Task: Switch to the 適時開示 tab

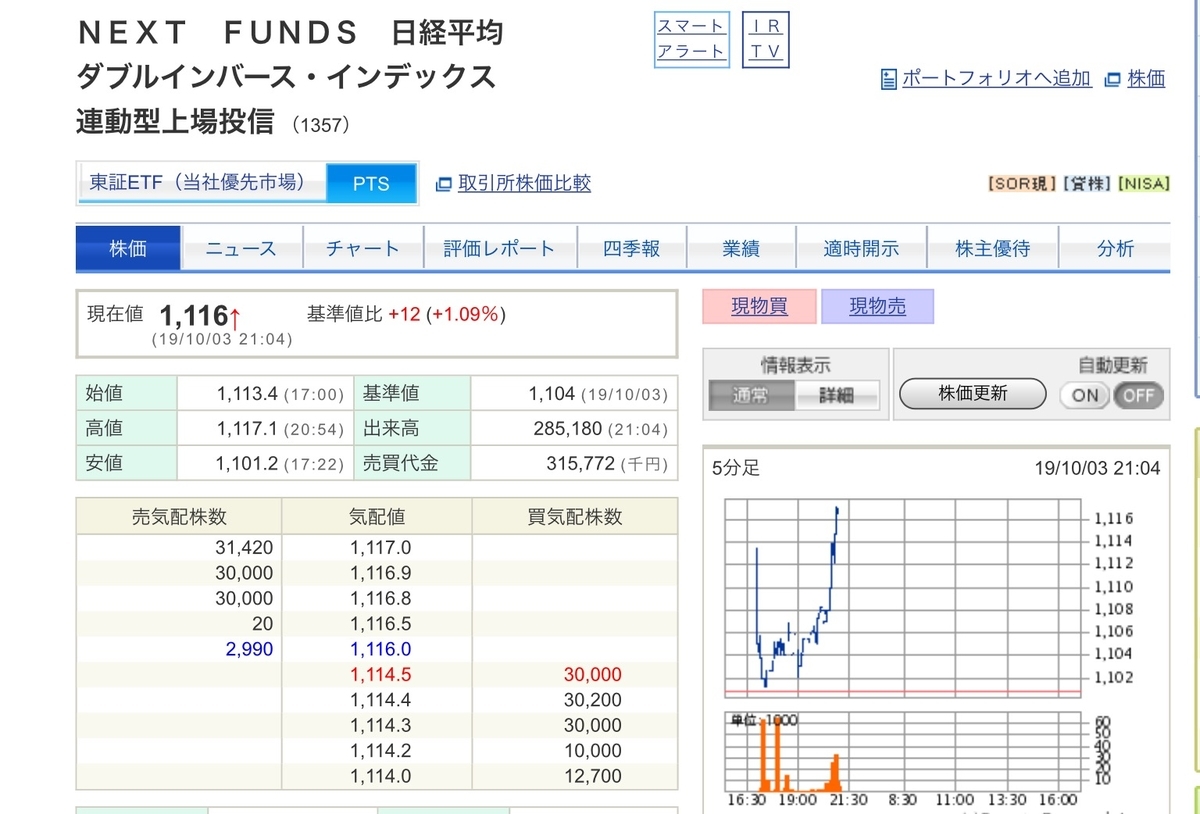Action: (861, 249)
